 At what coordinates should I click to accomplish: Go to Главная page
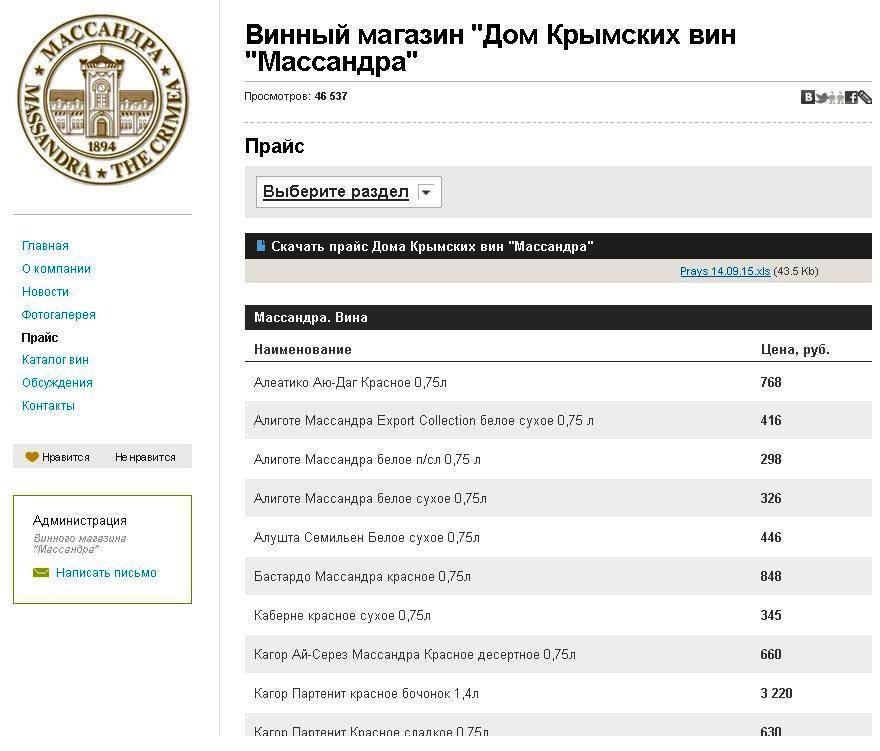(x=45, y=246)
